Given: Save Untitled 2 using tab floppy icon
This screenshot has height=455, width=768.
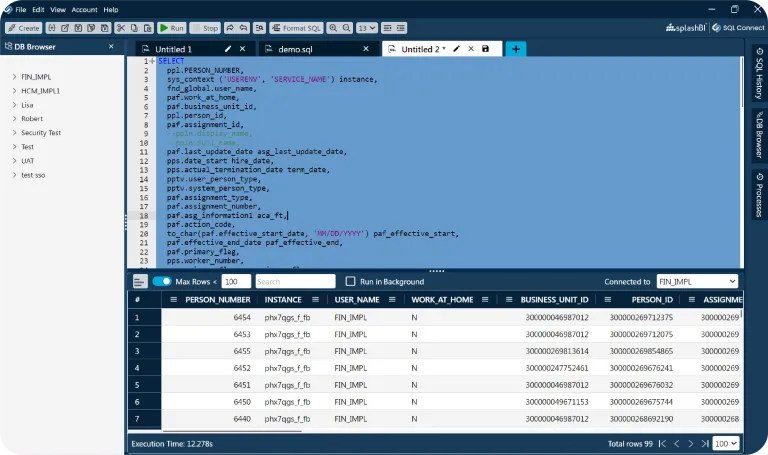Looking at the screenshot, I should (x=485, y=49).
